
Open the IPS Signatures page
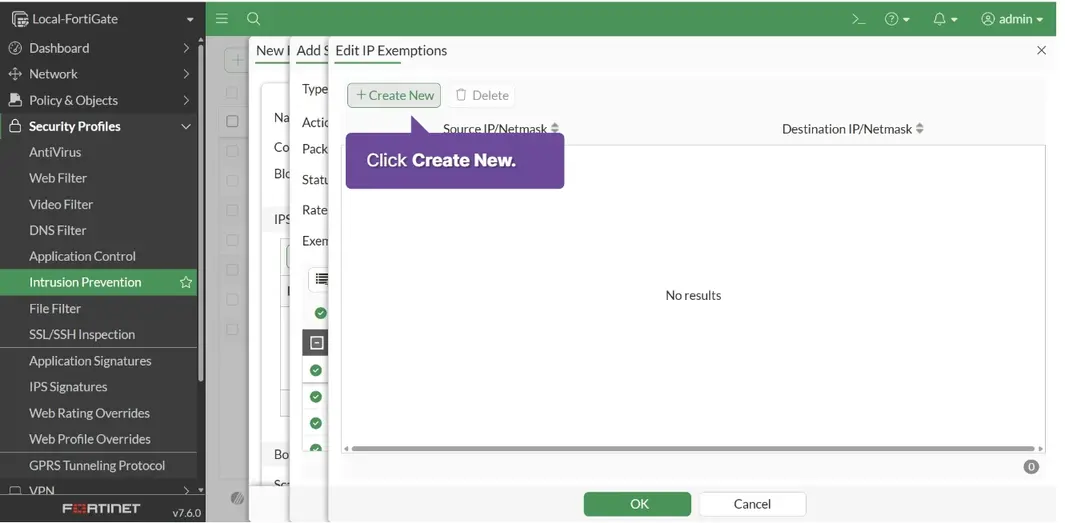pyautogui.click(x=68, y=386)
